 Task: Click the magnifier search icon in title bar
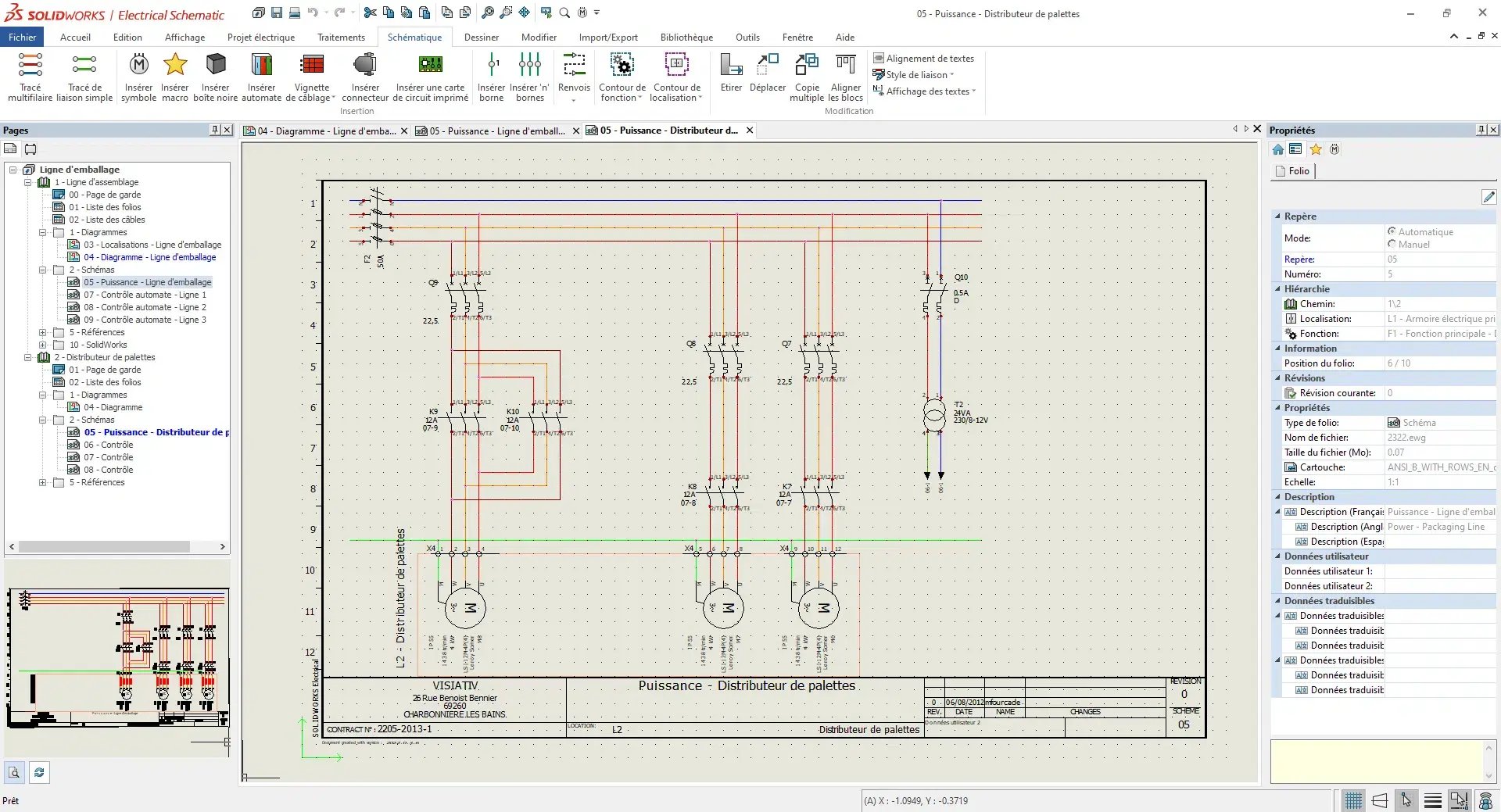[564, 13]
